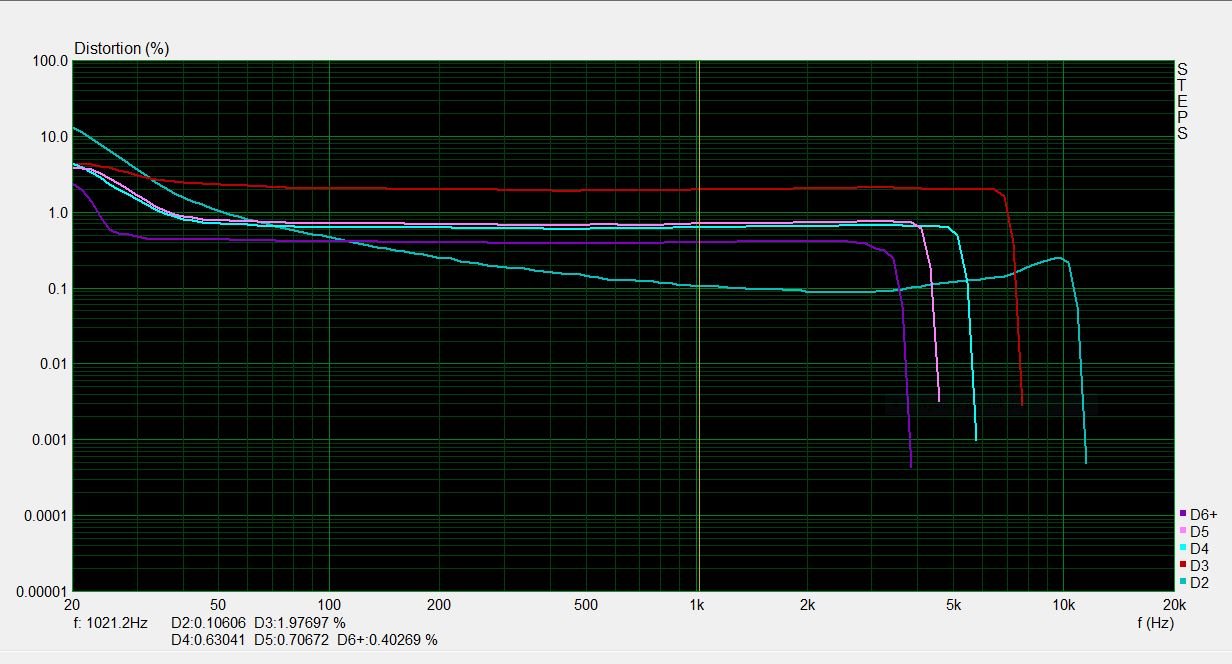Click the 50 x-axis tick label

(218, 605)
